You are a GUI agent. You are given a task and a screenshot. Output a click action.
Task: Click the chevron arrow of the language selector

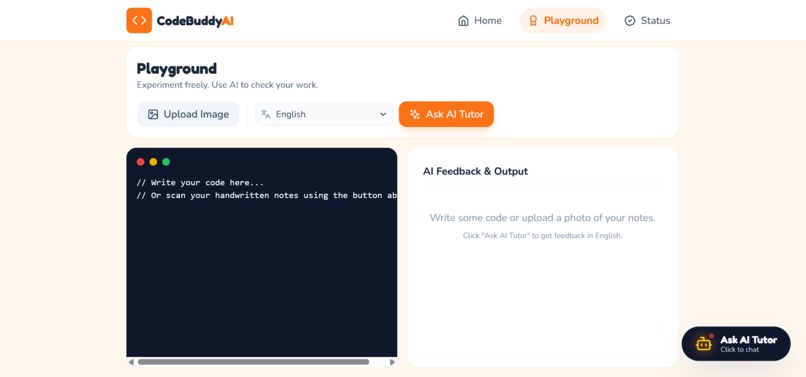(x=383, y=114)
